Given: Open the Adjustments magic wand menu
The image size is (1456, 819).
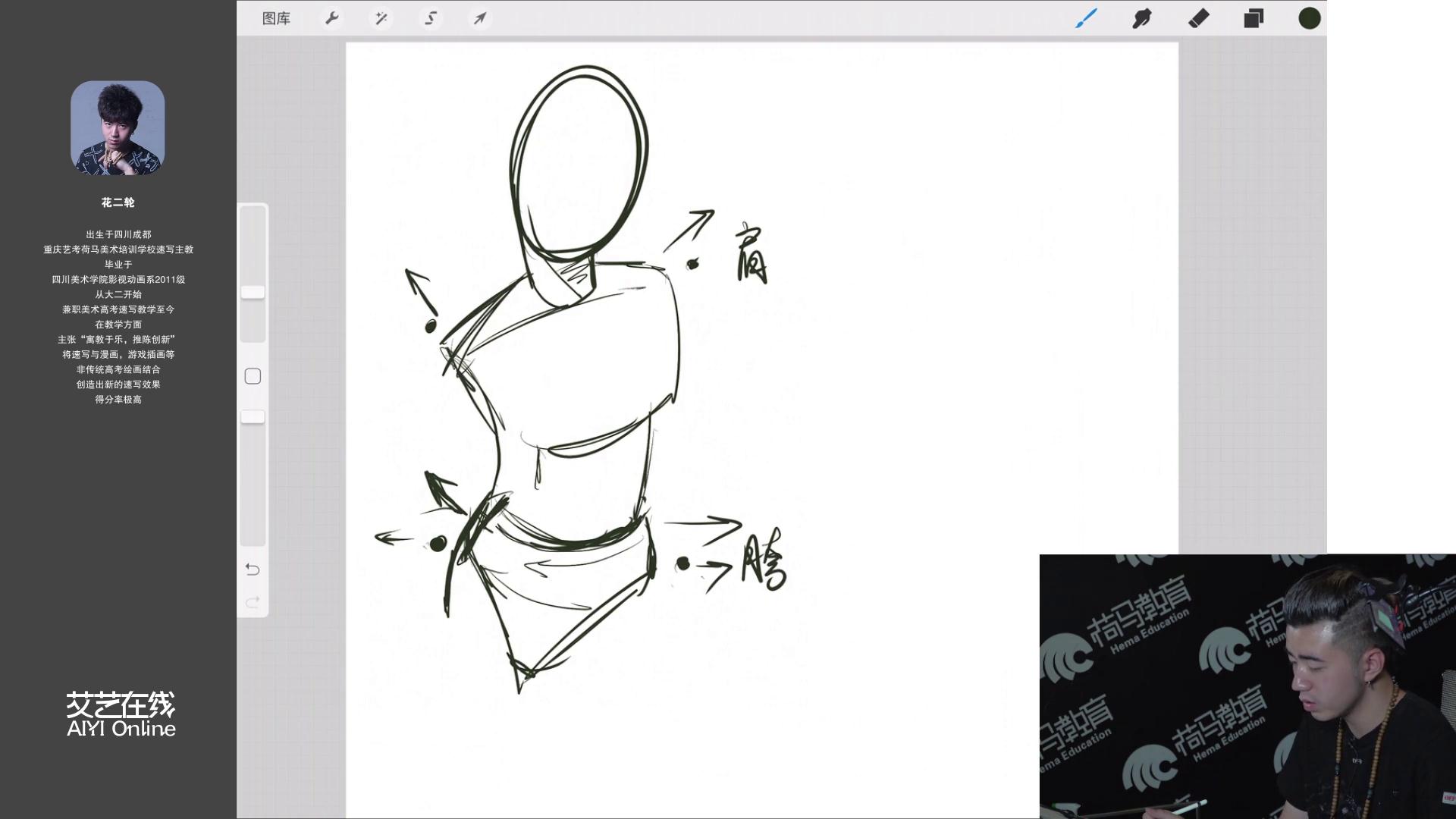Looking at the screenshot, I should pyautogui.click(x=381, y=18).
